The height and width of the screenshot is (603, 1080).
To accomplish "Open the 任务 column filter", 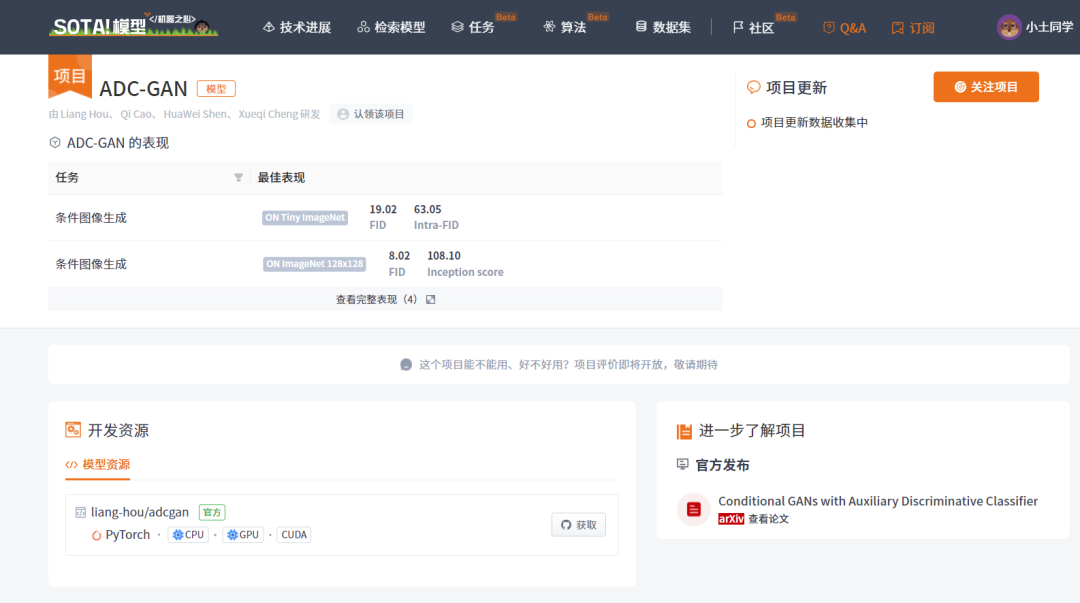I will pos(238,178).
